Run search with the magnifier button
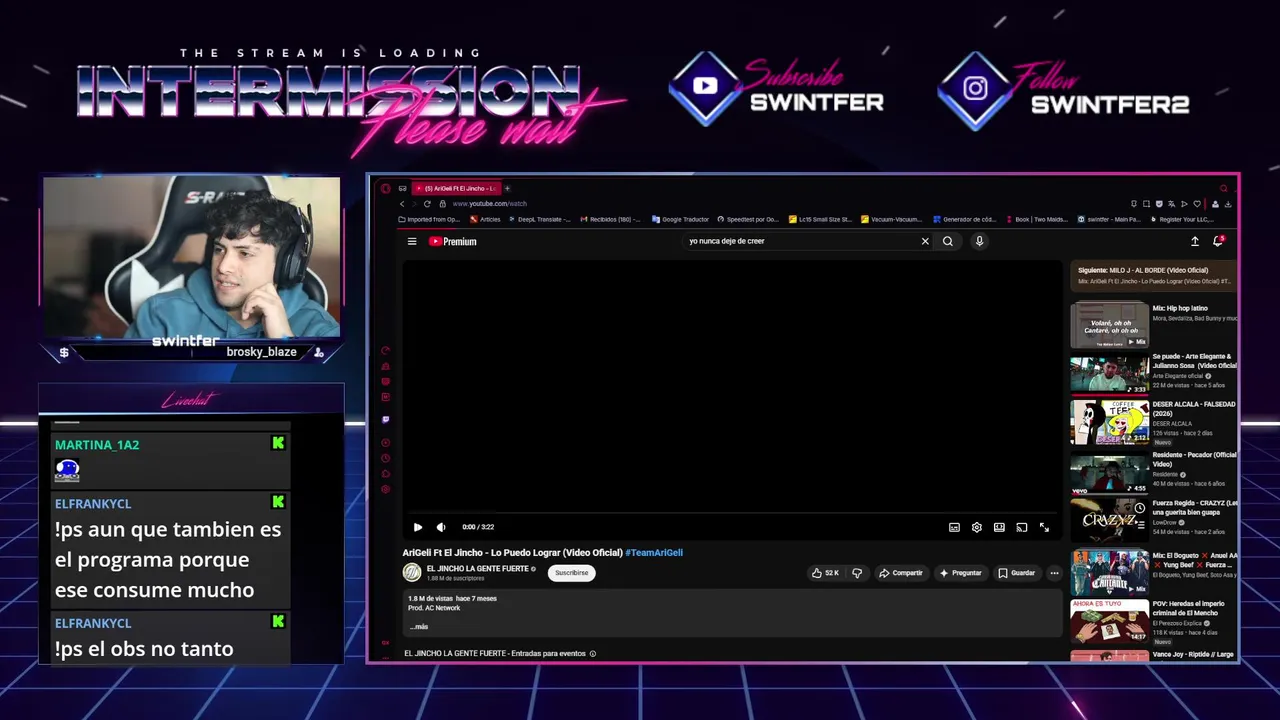This screenshot has width=1280, height=720. [x=948, y=241]
